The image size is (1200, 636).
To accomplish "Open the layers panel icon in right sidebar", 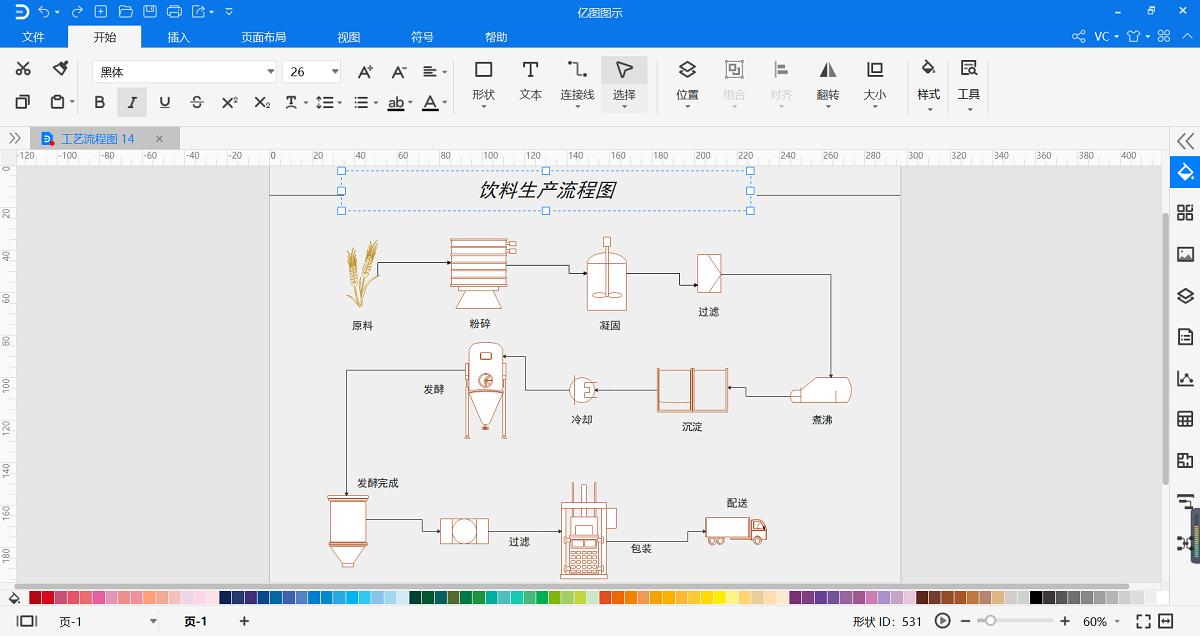I will [x=1186, y=296].
